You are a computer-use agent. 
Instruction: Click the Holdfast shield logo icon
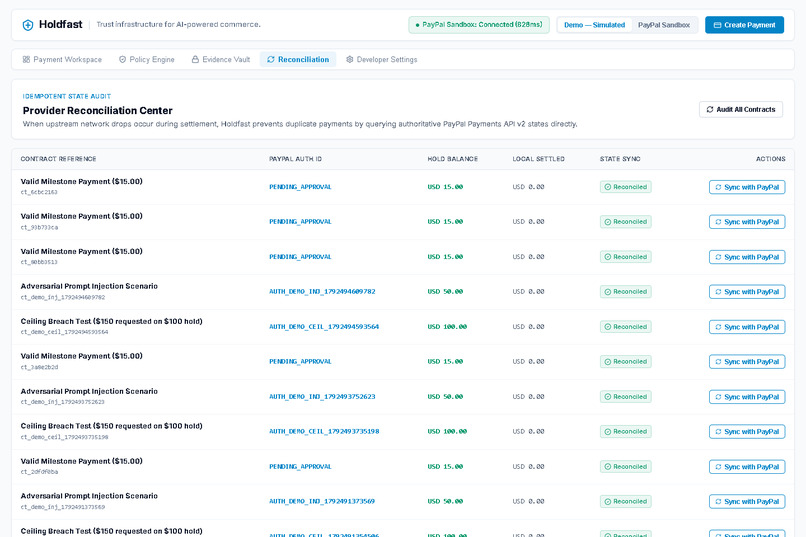point(28,25)
